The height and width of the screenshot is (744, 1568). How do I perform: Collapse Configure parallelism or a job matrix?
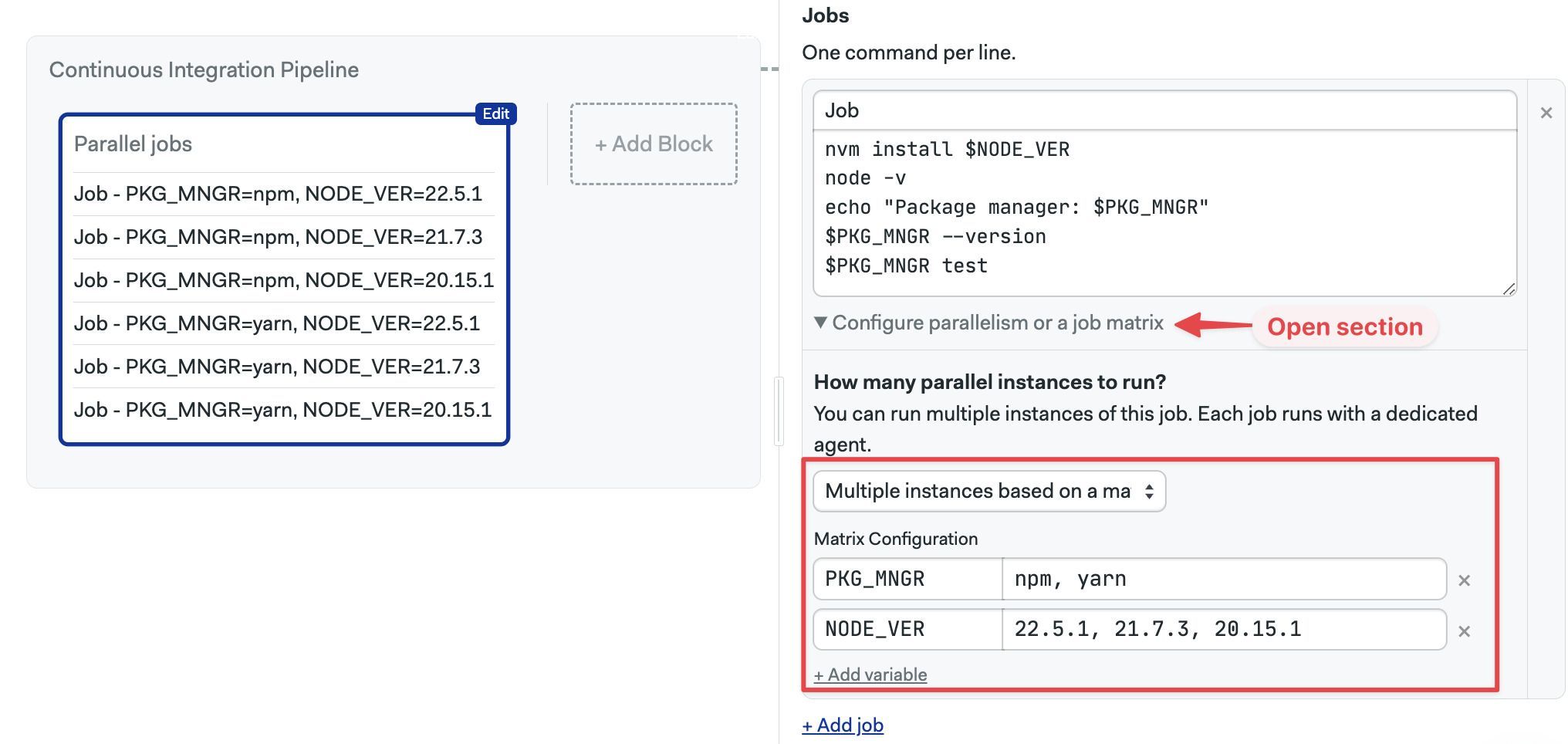pyautogui.click(x=988, y=323)
